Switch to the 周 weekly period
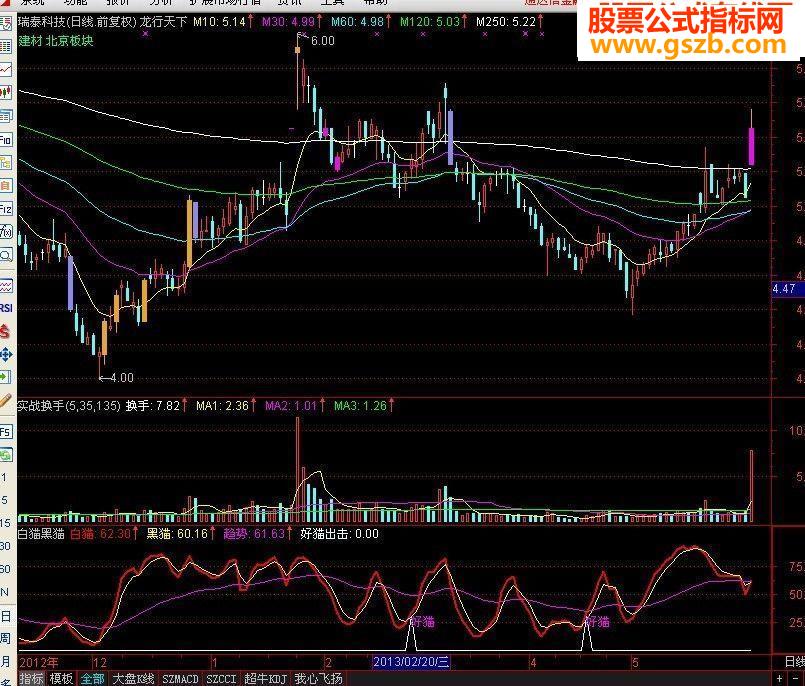Screen dimensions: 805x686 pyautogui.click(x=5, y=638)
